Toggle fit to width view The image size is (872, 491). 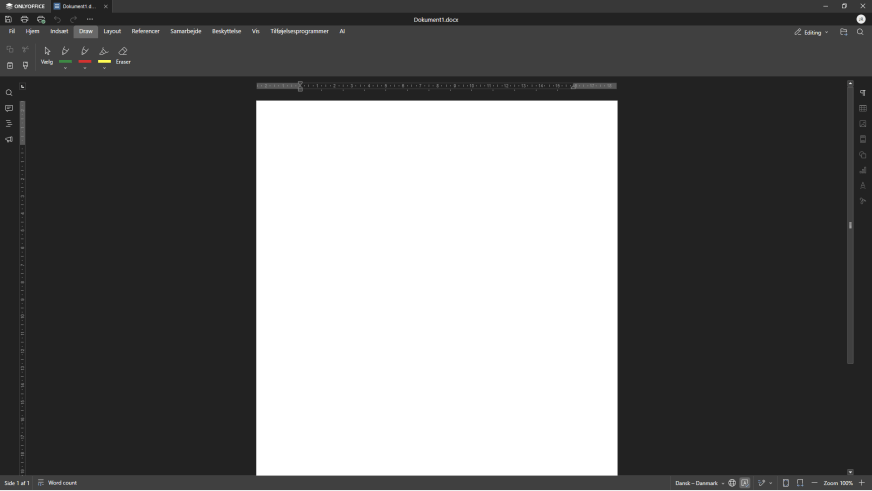click(800, 483)
